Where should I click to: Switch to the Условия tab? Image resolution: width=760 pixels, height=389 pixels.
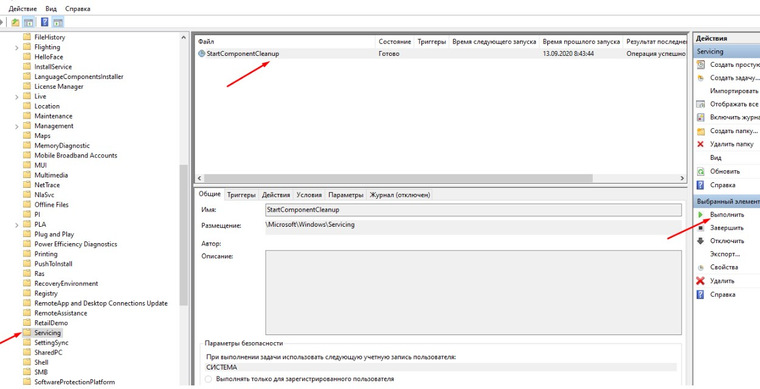point(309,195)
